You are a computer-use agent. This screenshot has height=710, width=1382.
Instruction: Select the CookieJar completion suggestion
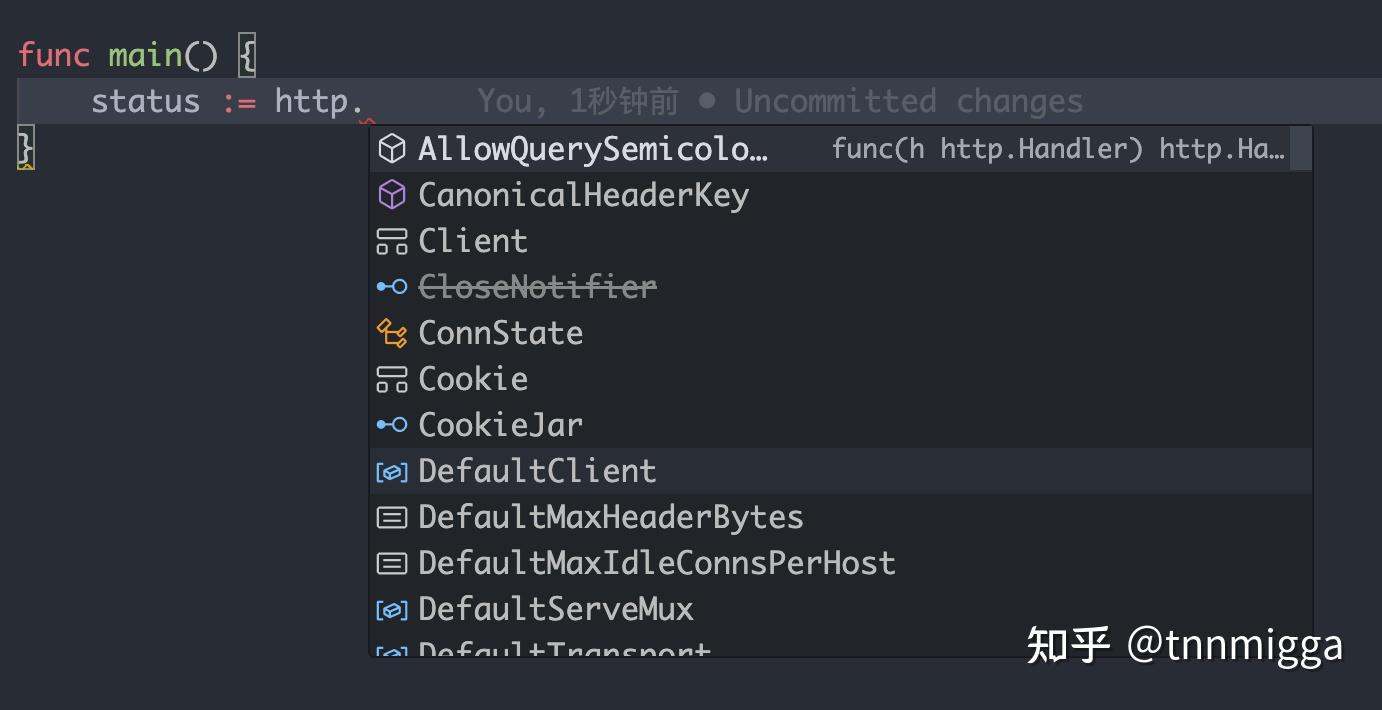click(500, 424)
